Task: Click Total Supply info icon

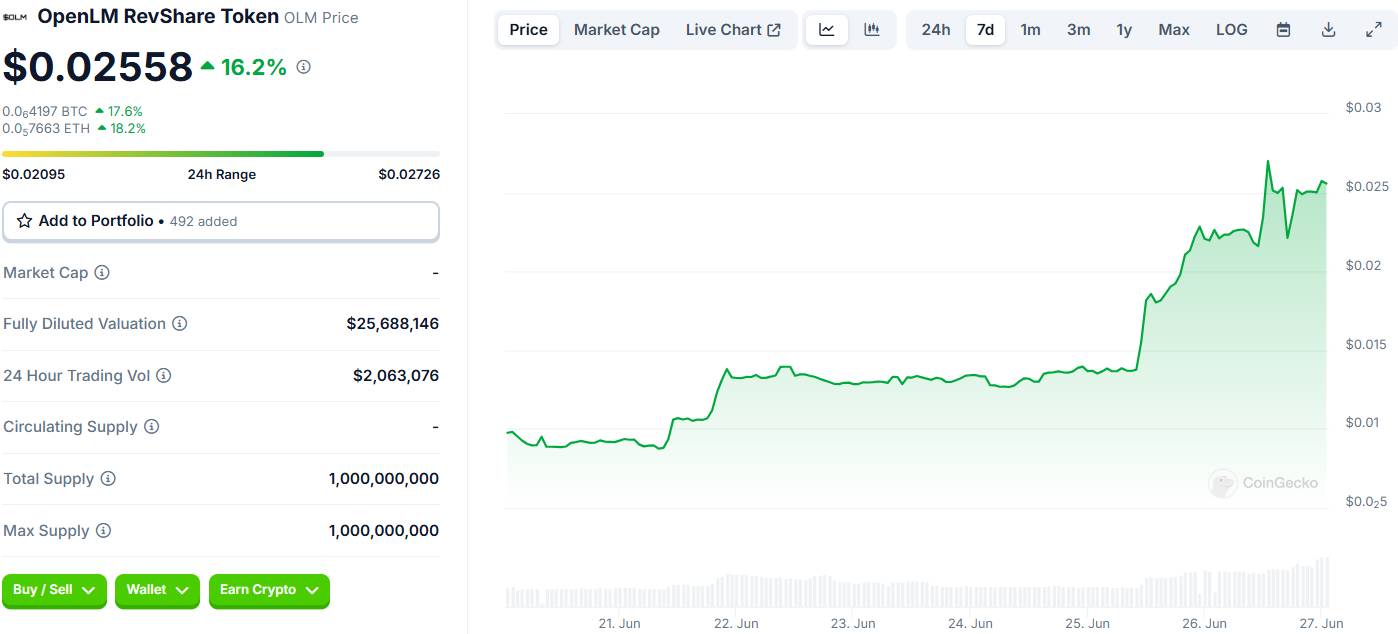Action: [108, 479]
